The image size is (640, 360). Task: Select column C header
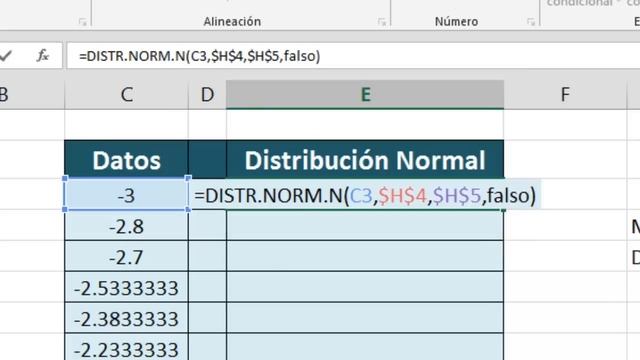pos(127,95)
